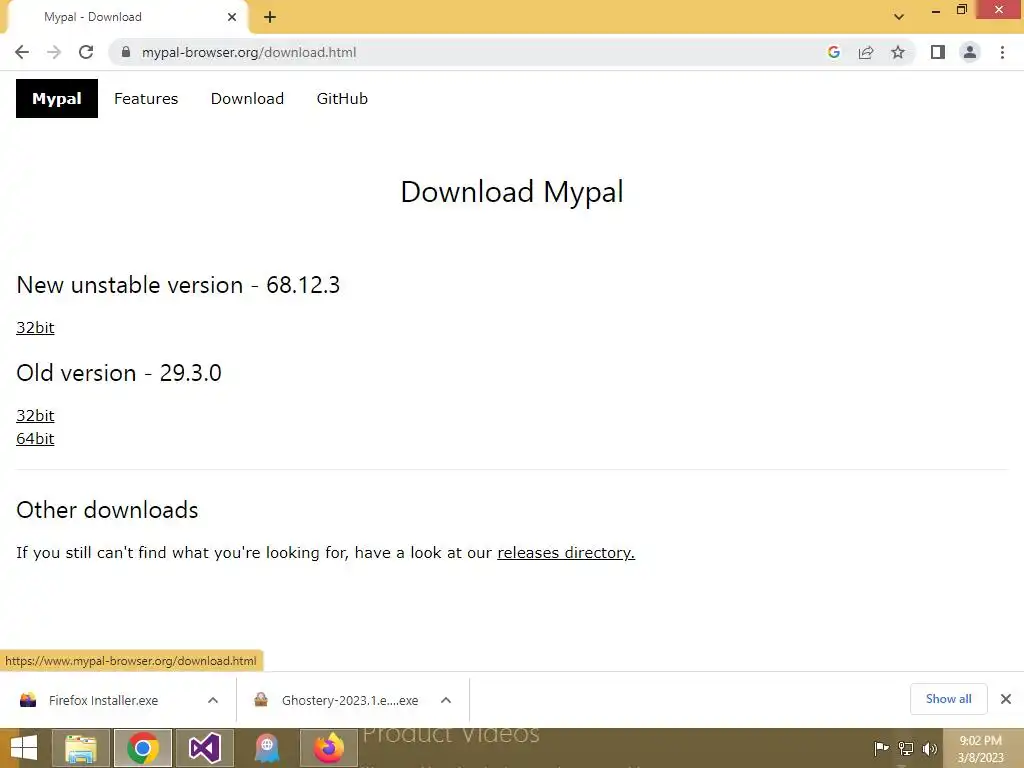Open File Explorer from the taskbar

(81, 748)
